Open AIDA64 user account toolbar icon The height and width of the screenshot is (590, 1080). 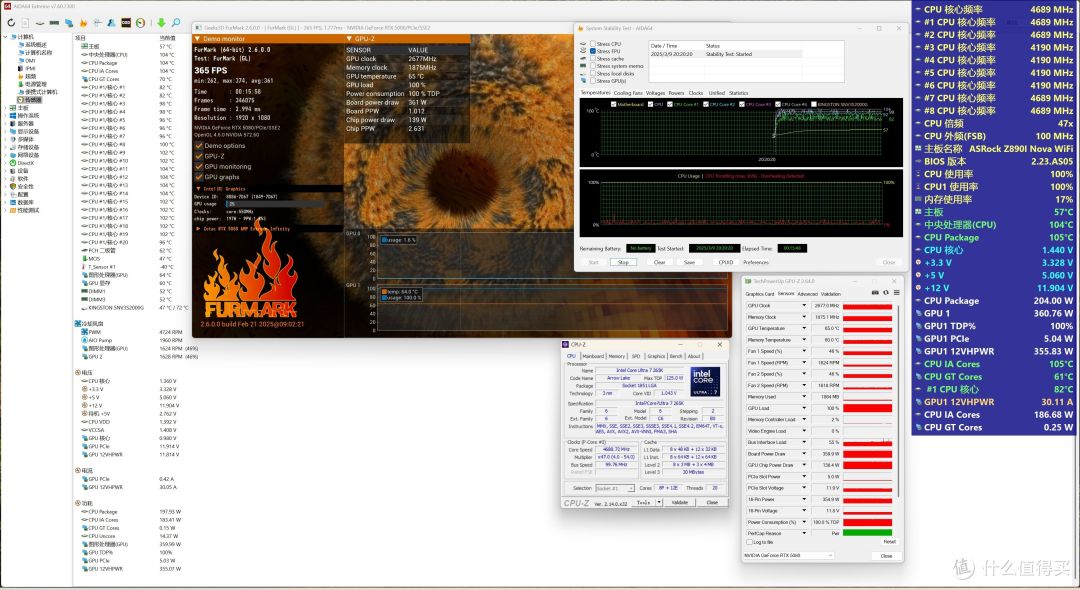point(111,23)
